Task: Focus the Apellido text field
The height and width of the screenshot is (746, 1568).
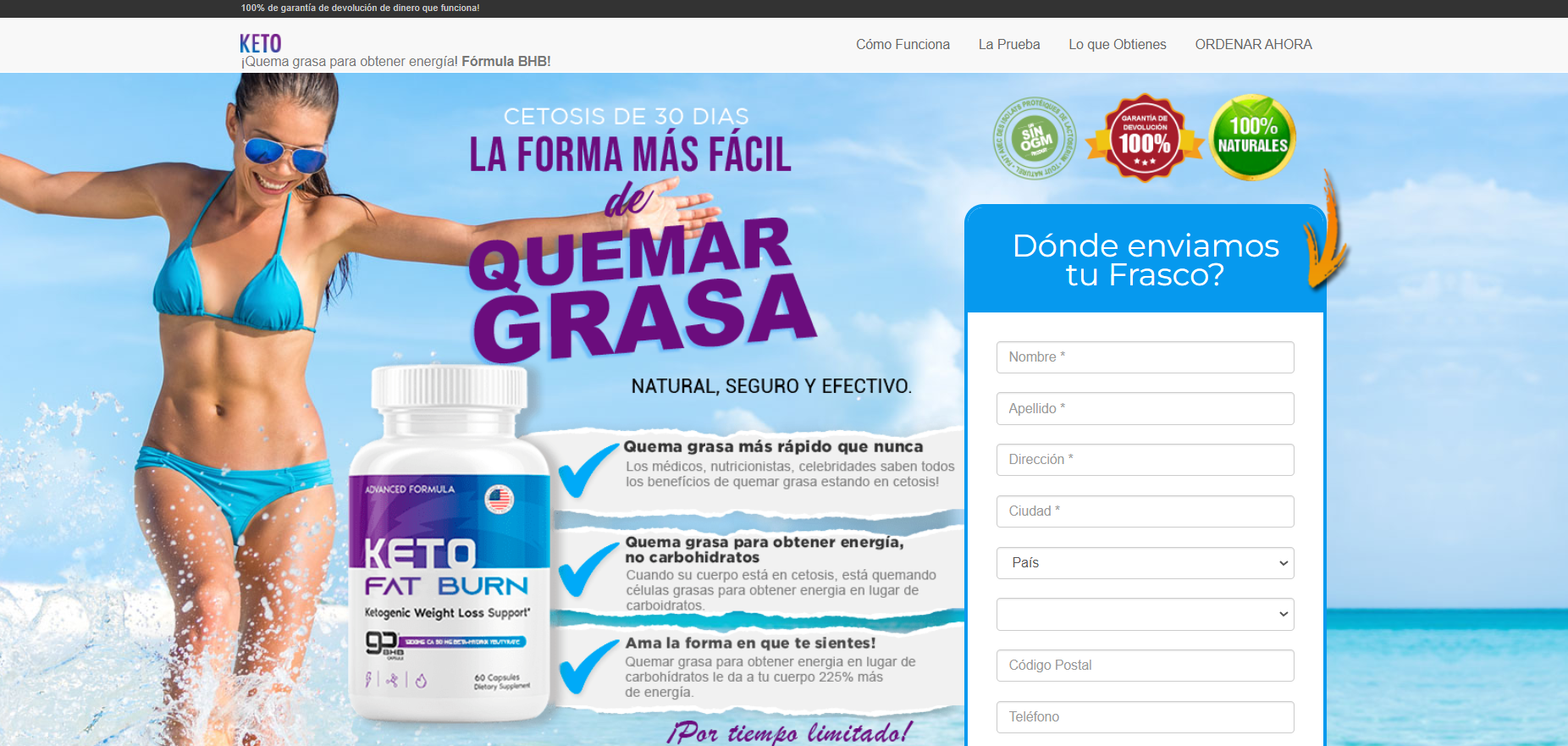Action: 1145,409
